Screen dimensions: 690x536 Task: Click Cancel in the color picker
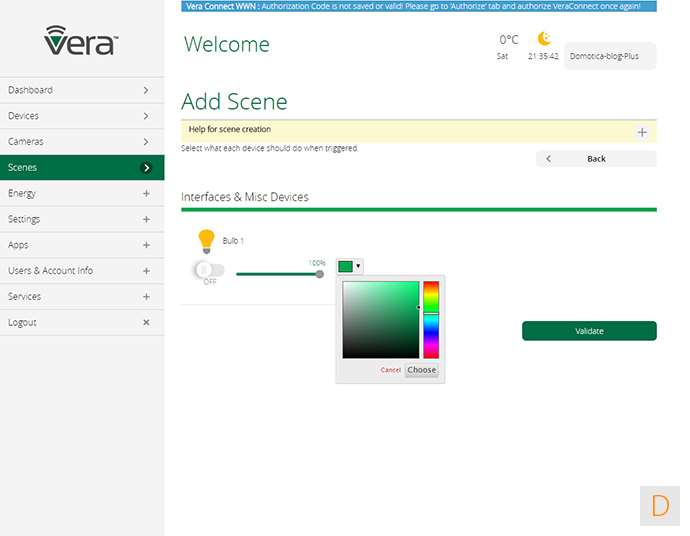click(390, 370)
